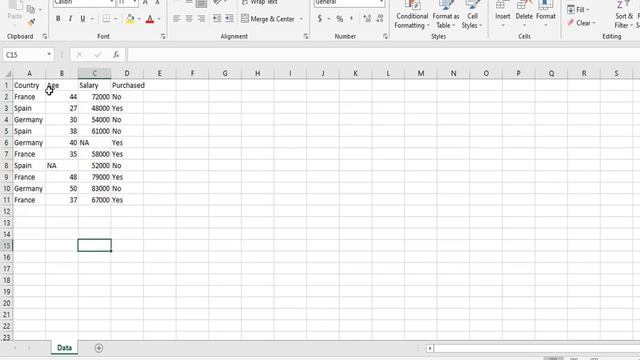Open the Fill Color dropdown arrow
Image resolution: width=640 pixels, height=360 pixels.
139,19
